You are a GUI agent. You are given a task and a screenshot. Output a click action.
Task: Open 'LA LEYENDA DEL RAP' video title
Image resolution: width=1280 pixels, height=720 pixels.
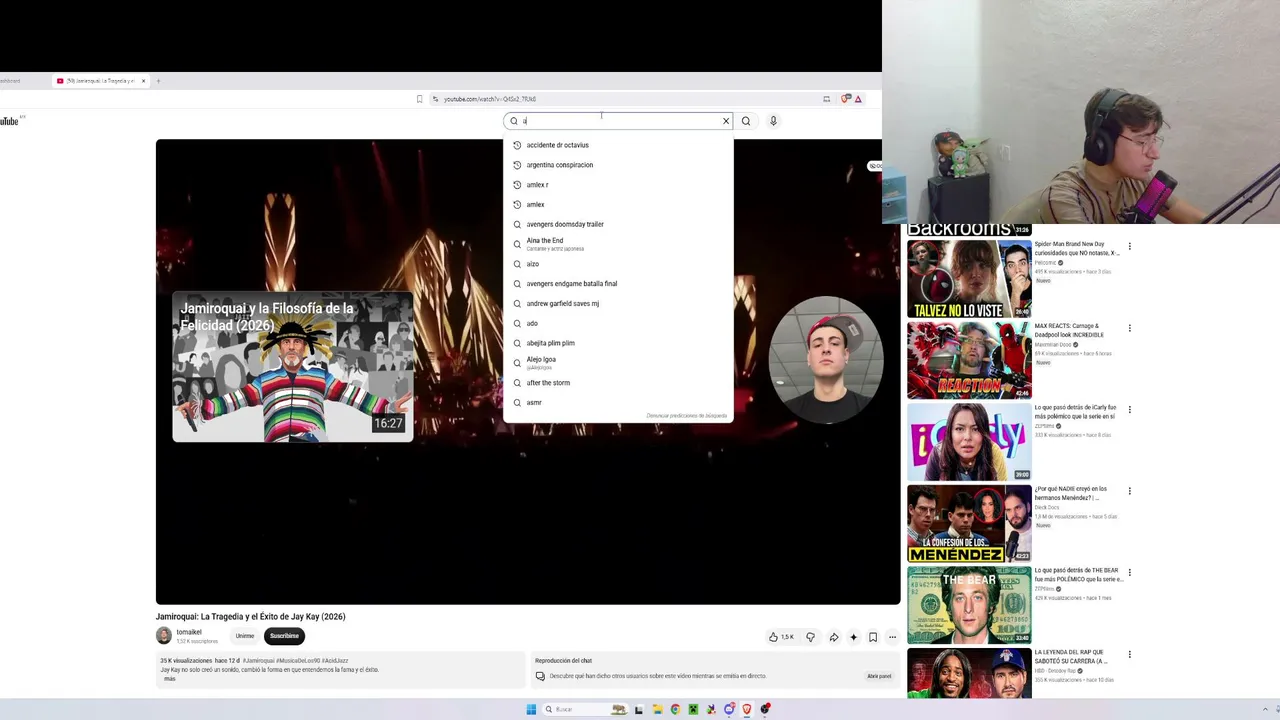(x=1071, y=657)
